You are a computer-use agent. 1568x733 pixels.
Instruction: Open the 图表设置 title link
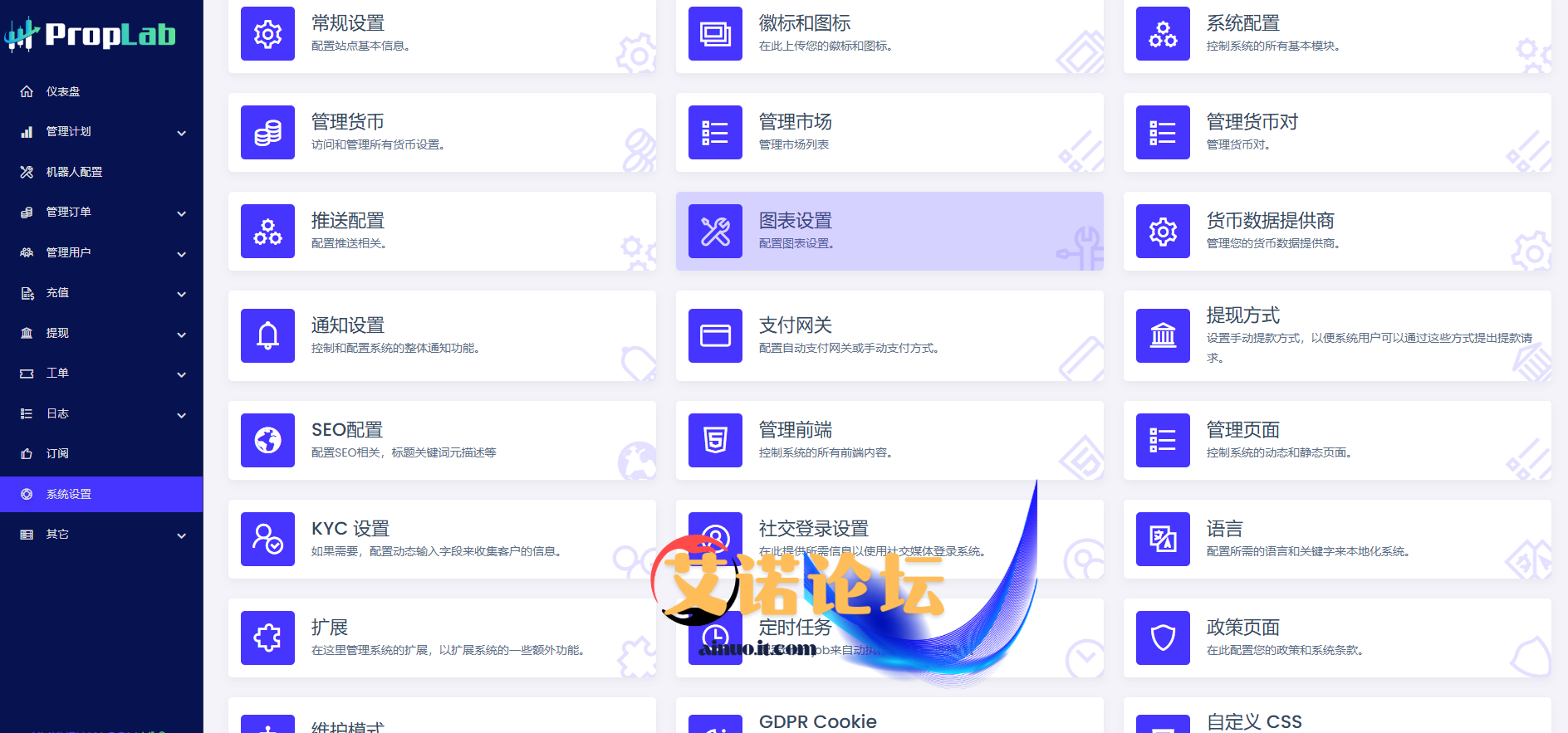[796, 221]
